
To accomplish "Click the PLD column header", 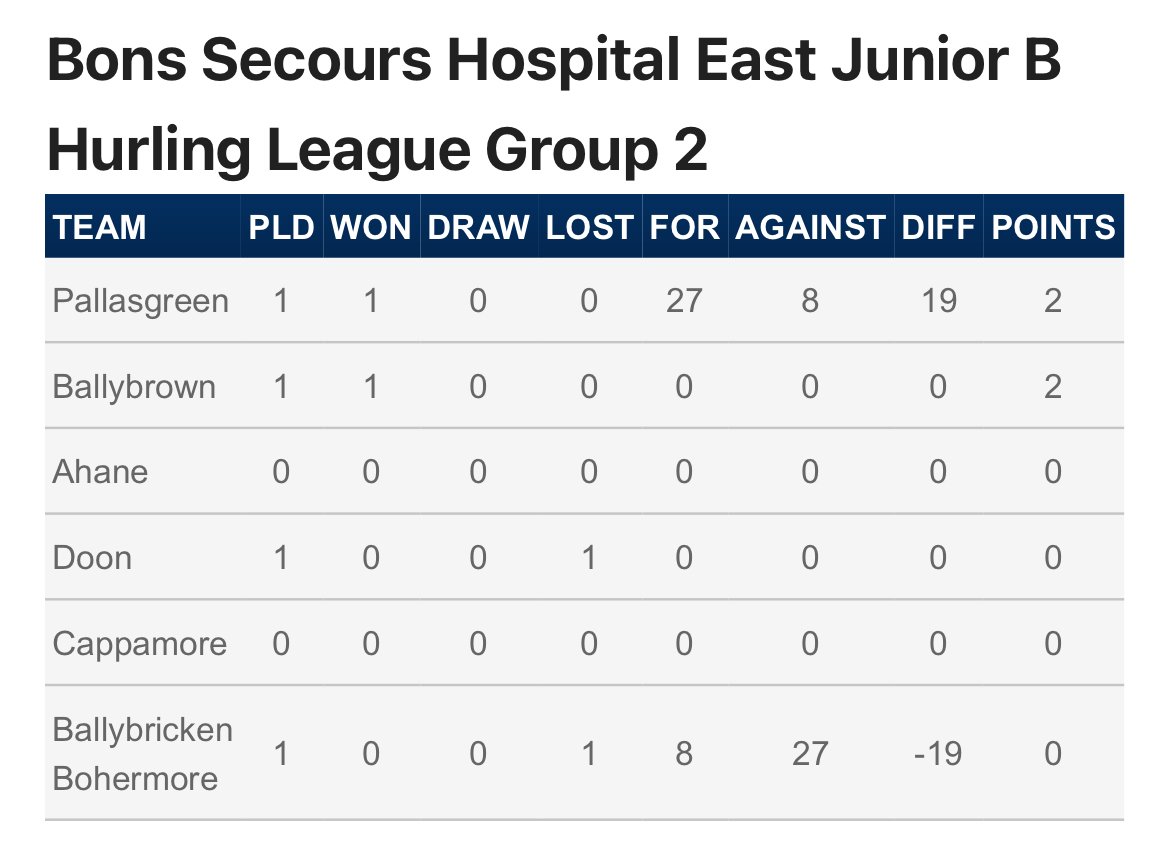I will (x=281, y=228).
